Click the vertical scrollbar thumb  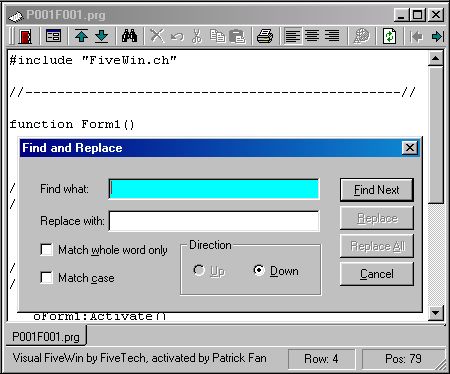click(x=436, y=135)
